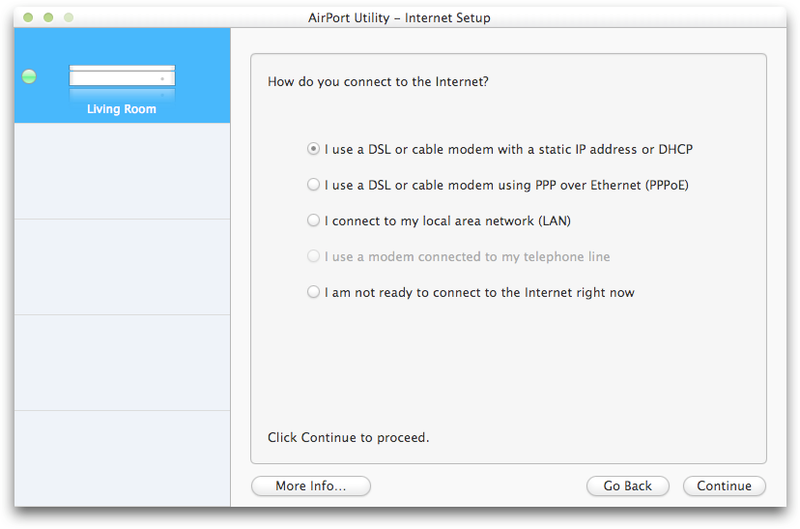Click the Go Back button
The image size is (800, 529).
[628, 486]
